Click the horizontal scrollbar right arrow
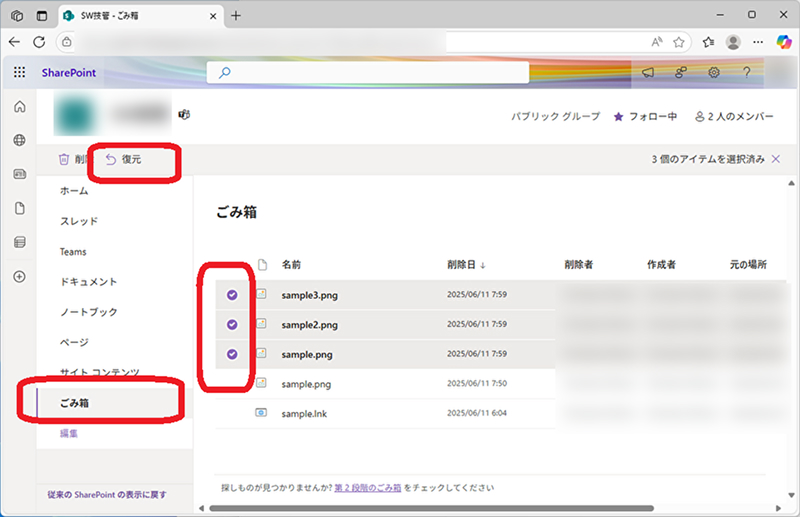The width and height of the screenshot is (800, 517). (x=778, y=508)
